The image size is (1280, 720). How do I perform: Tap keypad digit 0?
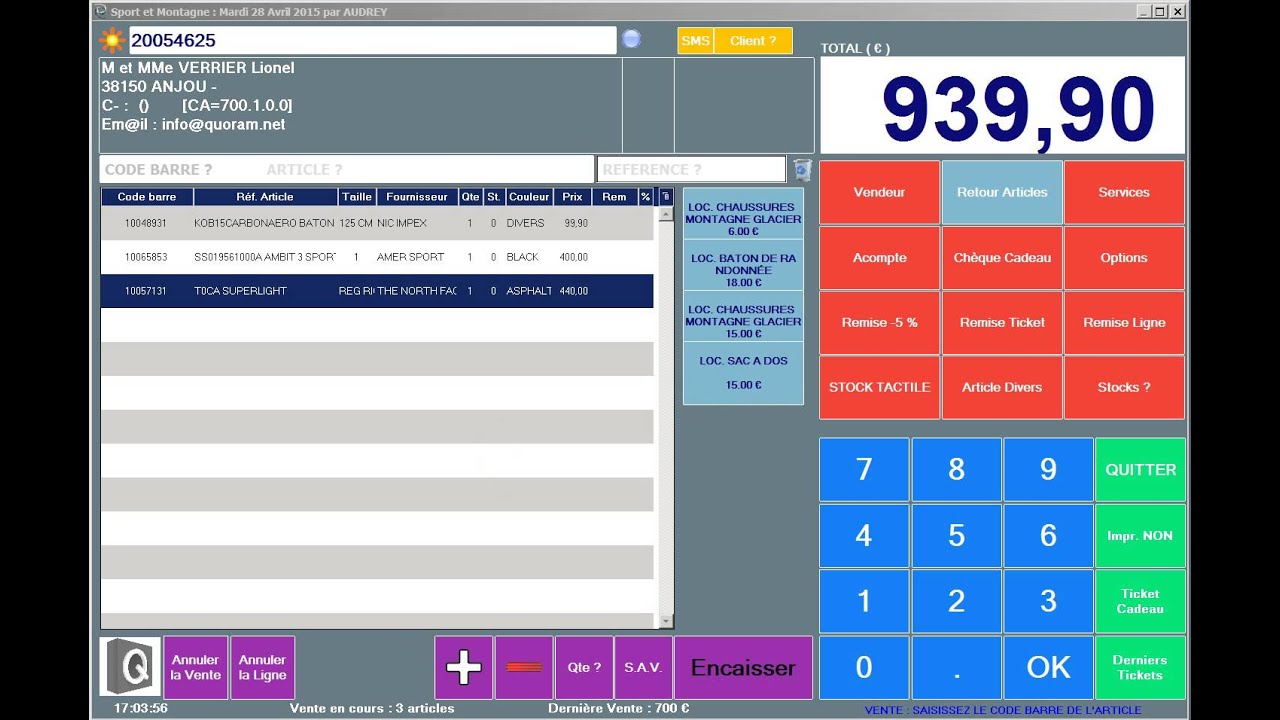click(864, 667)
